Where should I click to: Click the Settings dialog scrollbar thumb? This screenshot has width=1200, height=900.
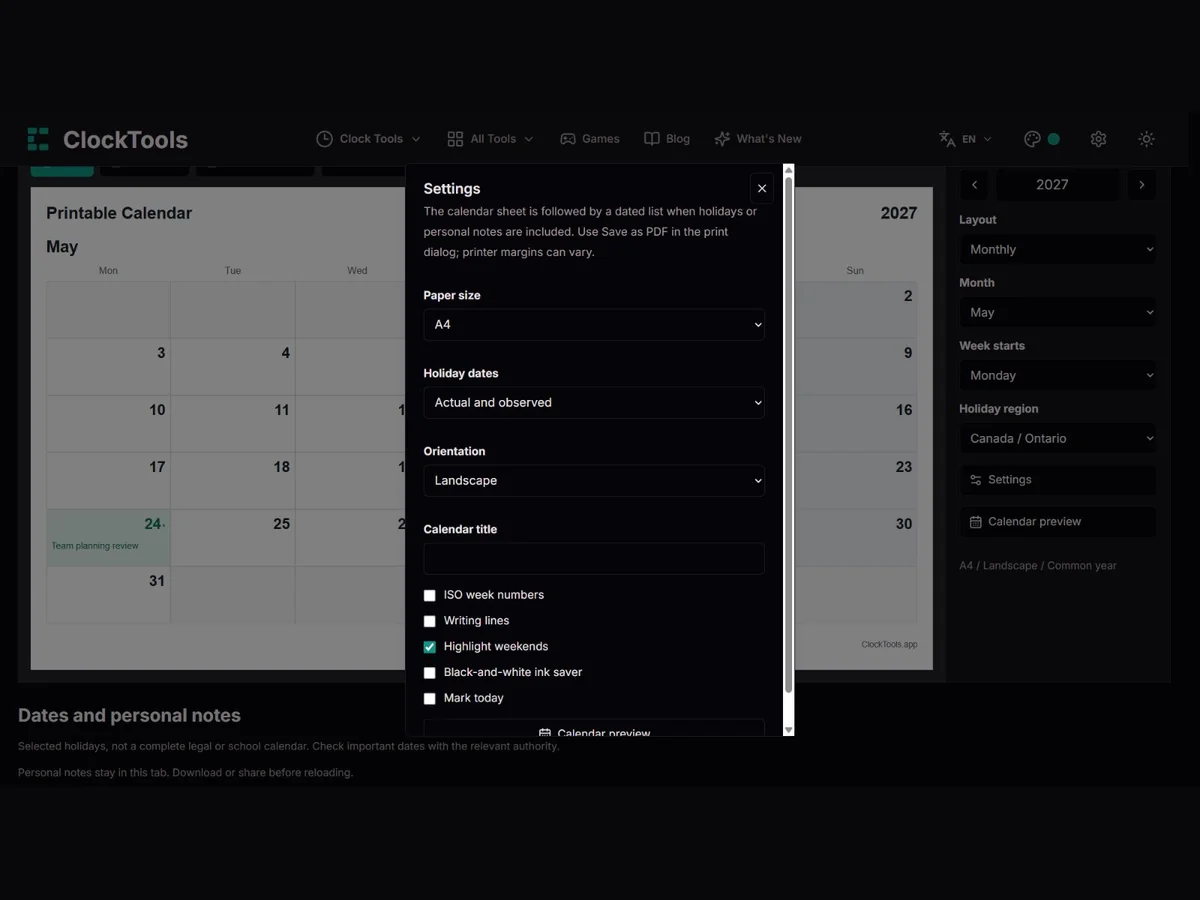point(788,435)
